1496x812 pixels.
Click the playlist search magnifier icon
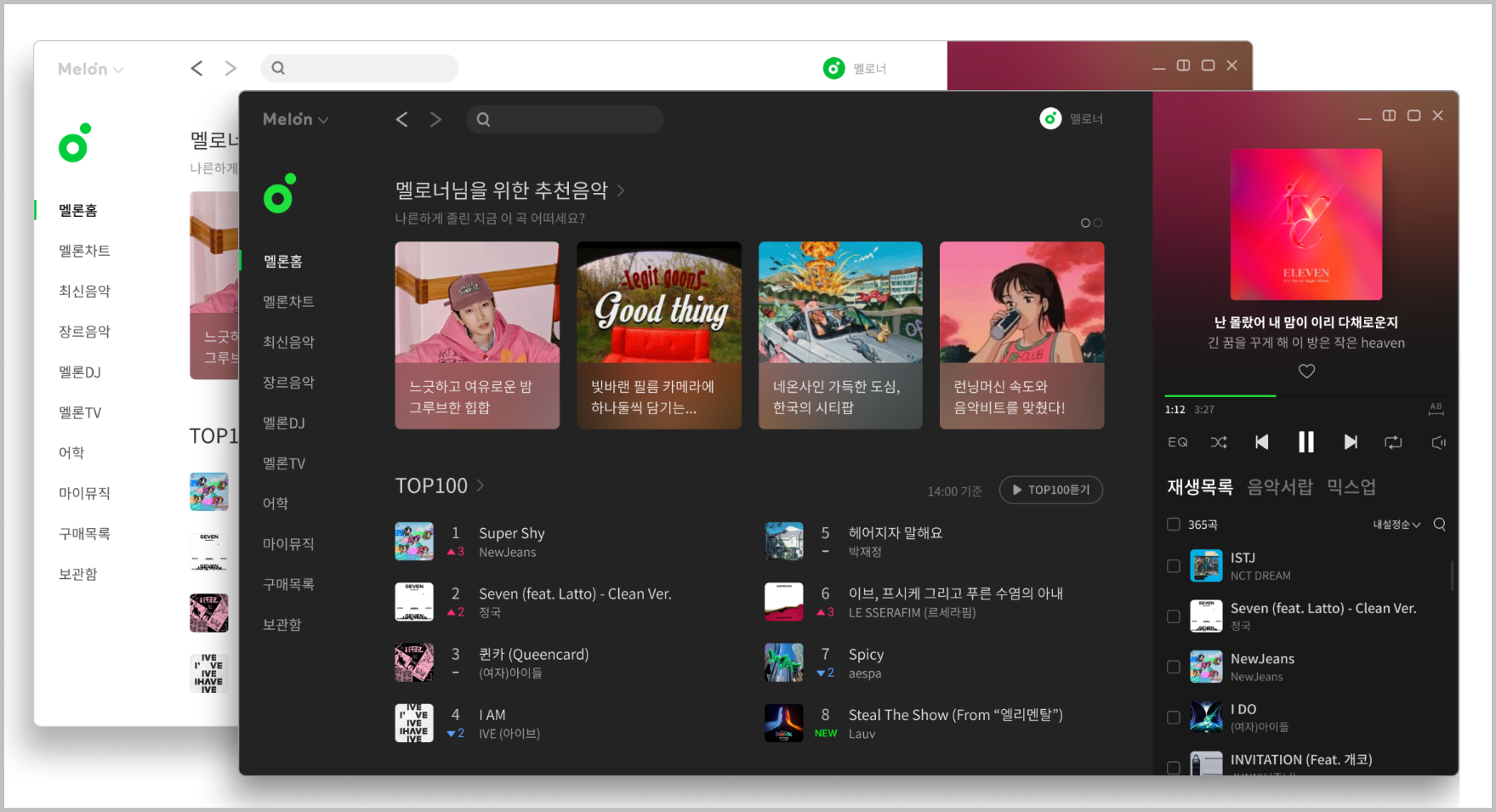click(1439, 525)
